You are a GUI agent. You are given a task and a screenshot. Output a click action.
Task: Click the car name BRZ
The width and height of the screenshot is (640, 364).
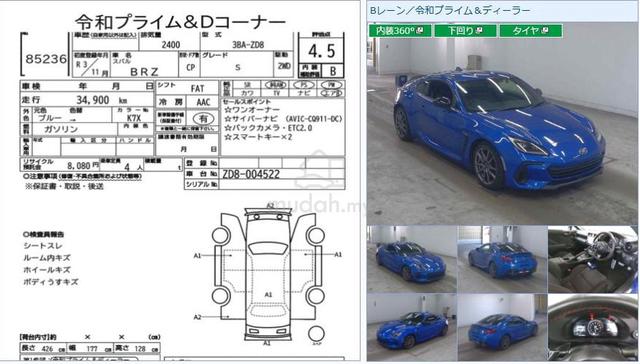point(144,72)
